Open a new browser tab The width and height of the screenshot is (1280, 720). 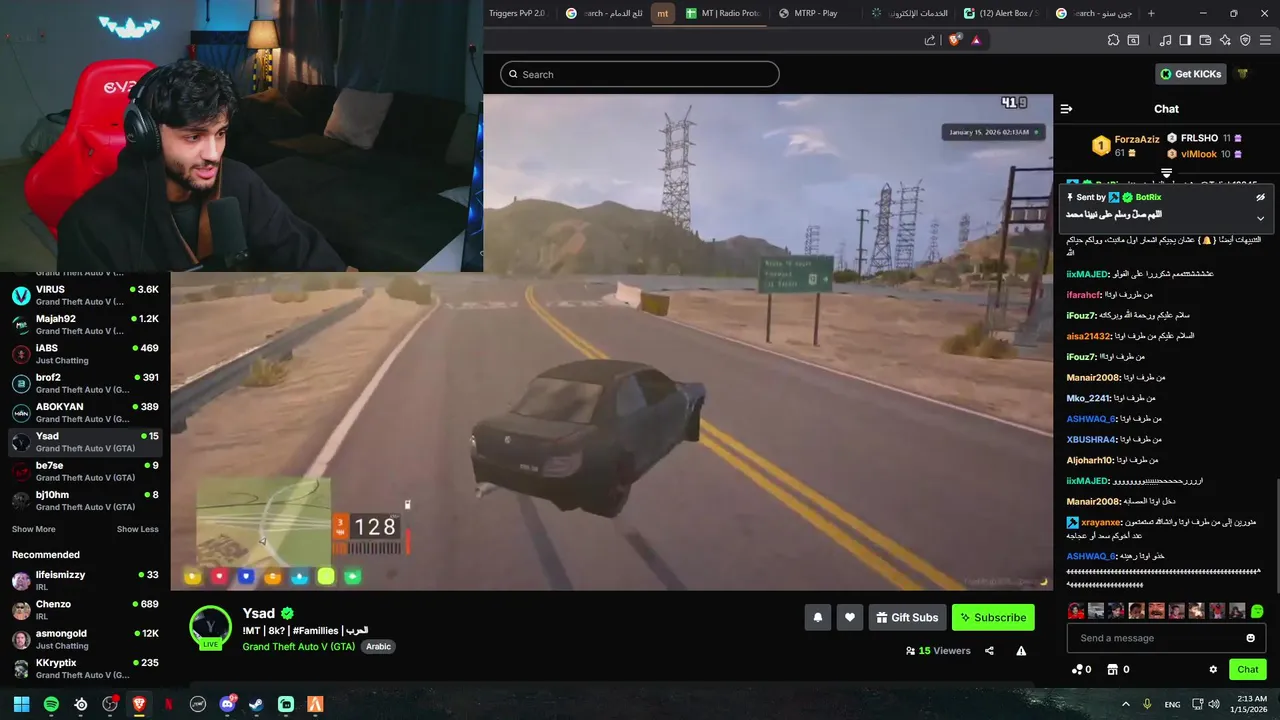1151,13
